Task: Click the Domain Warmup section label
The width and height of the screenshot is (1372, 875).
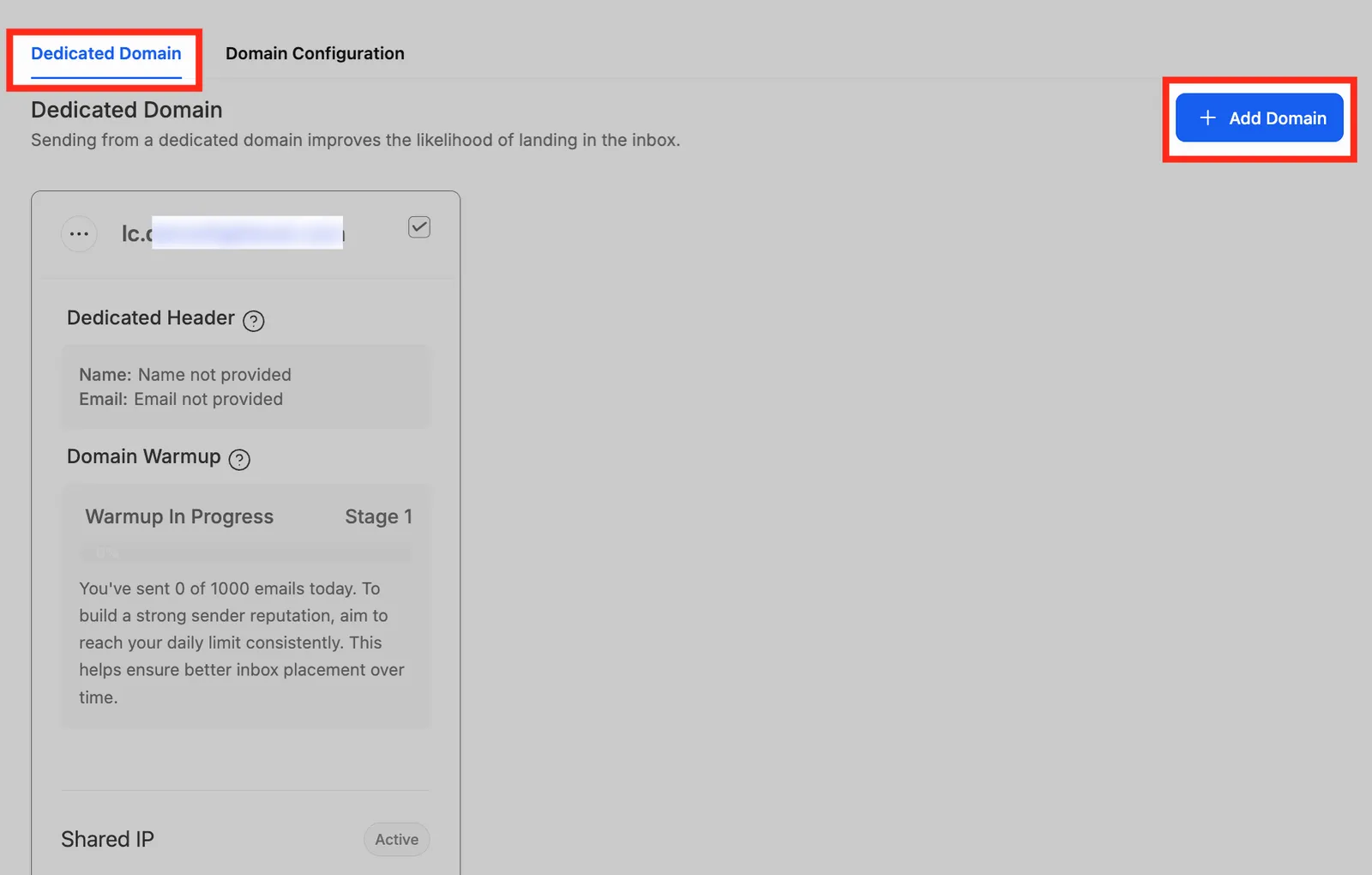Action: point(144,456)
